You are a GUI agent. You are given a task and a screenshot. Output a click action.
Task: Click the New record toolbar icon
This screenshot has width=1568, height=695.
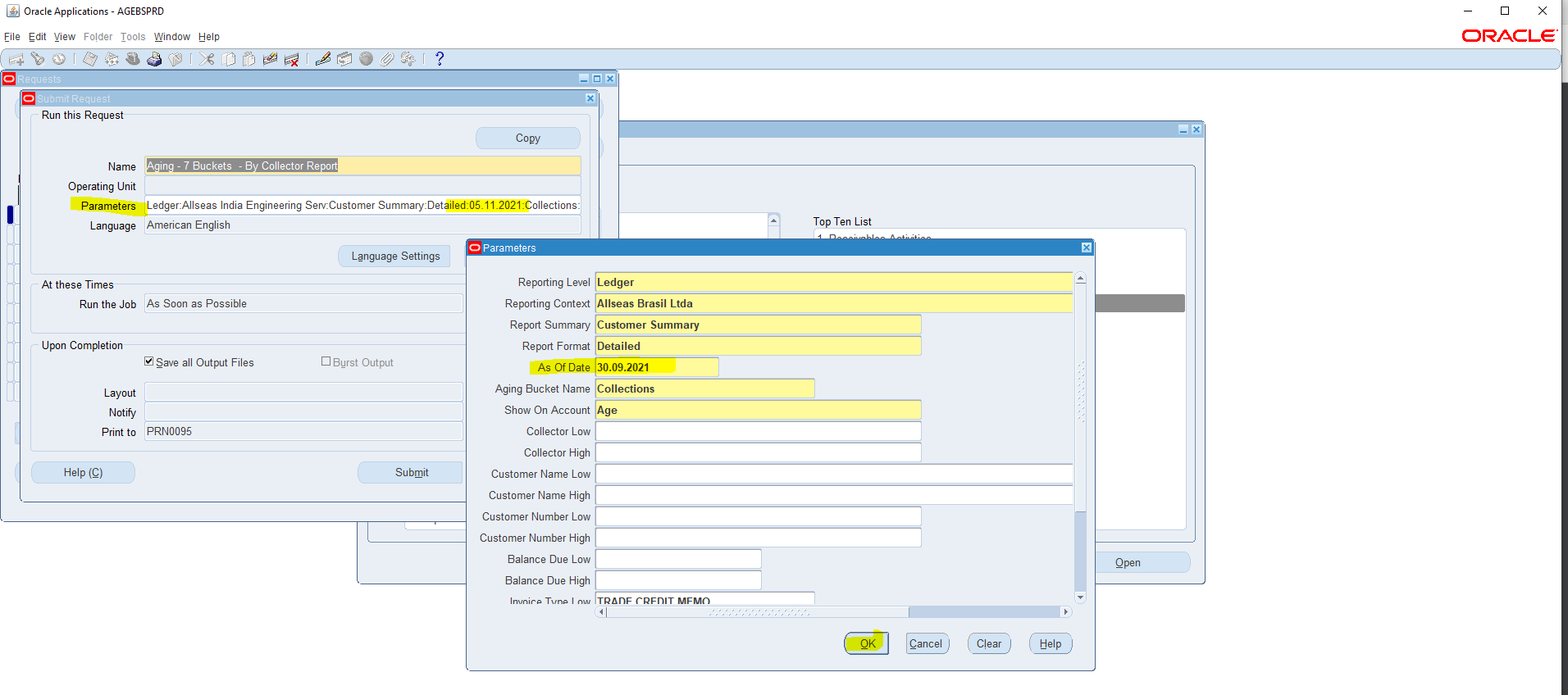16,59
